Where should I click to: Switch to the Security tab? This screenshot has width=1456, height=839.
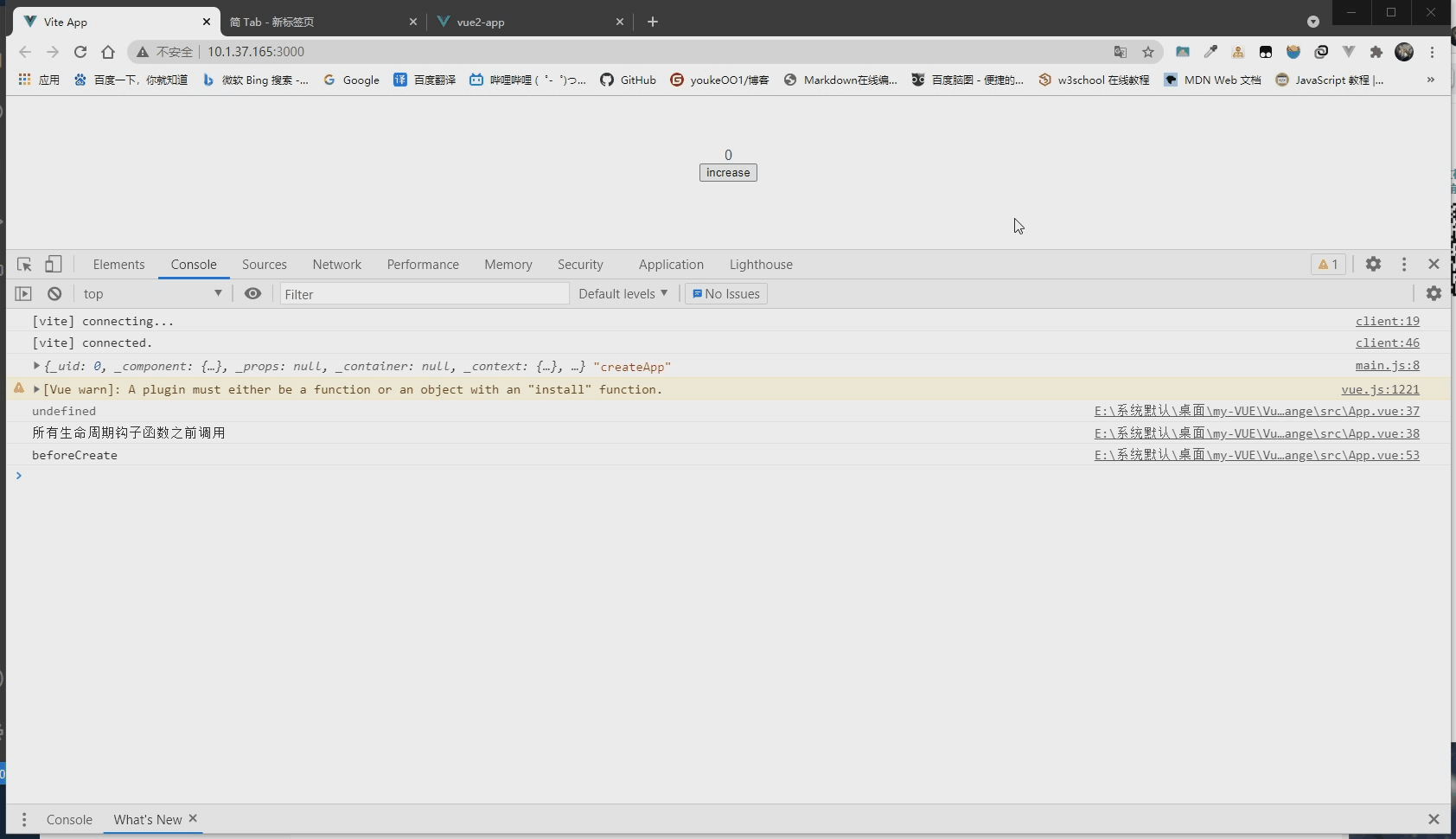580,265
